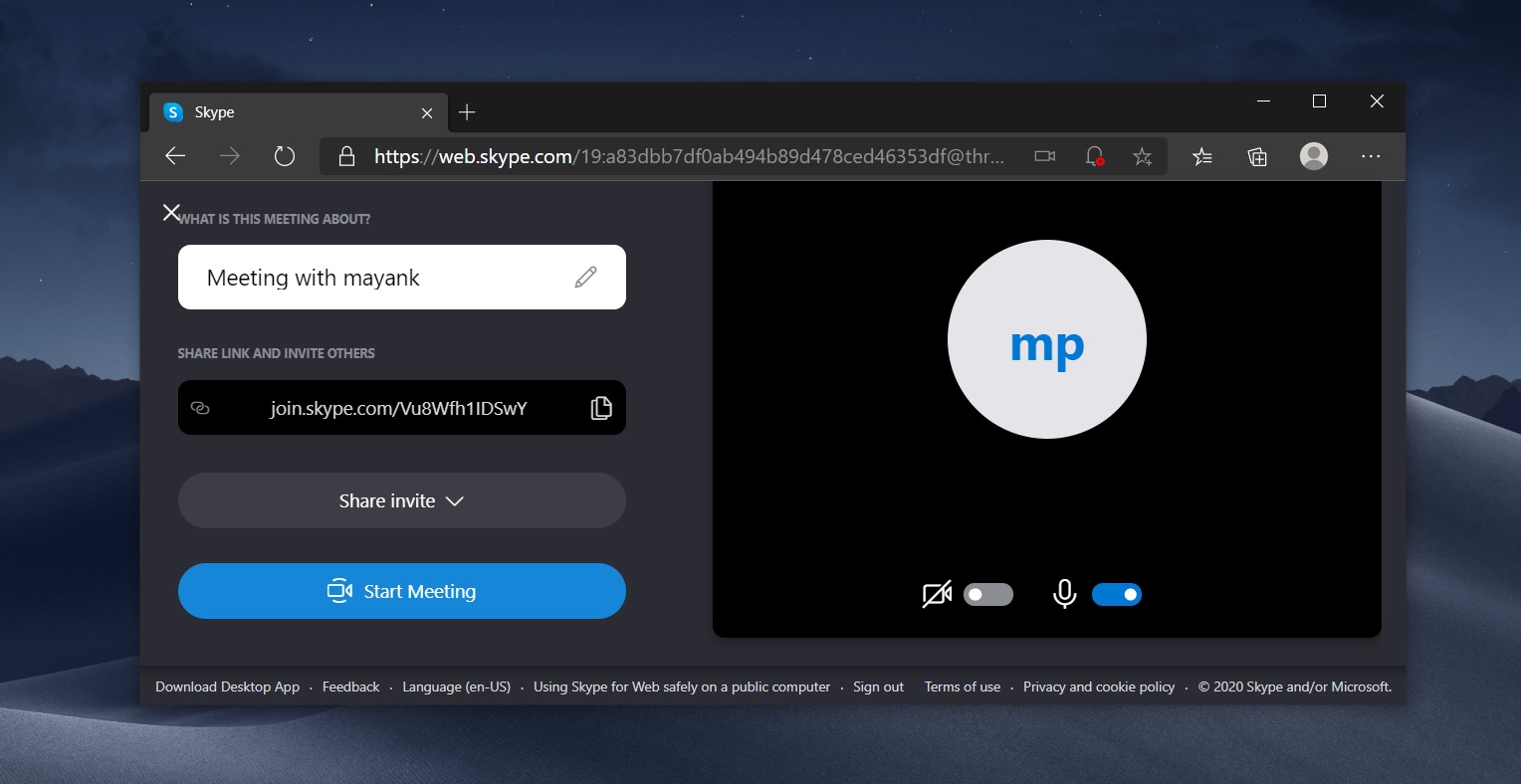This screenshot has height=784, width=1521.
Task: Open the Collections icon in toolbar
Action: 1257,156
